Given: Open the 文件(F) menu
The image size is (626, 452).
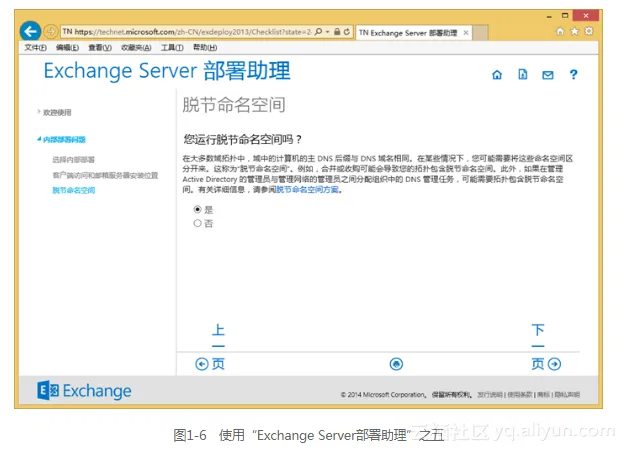Looking at the screenshot, I should (35, 47).
